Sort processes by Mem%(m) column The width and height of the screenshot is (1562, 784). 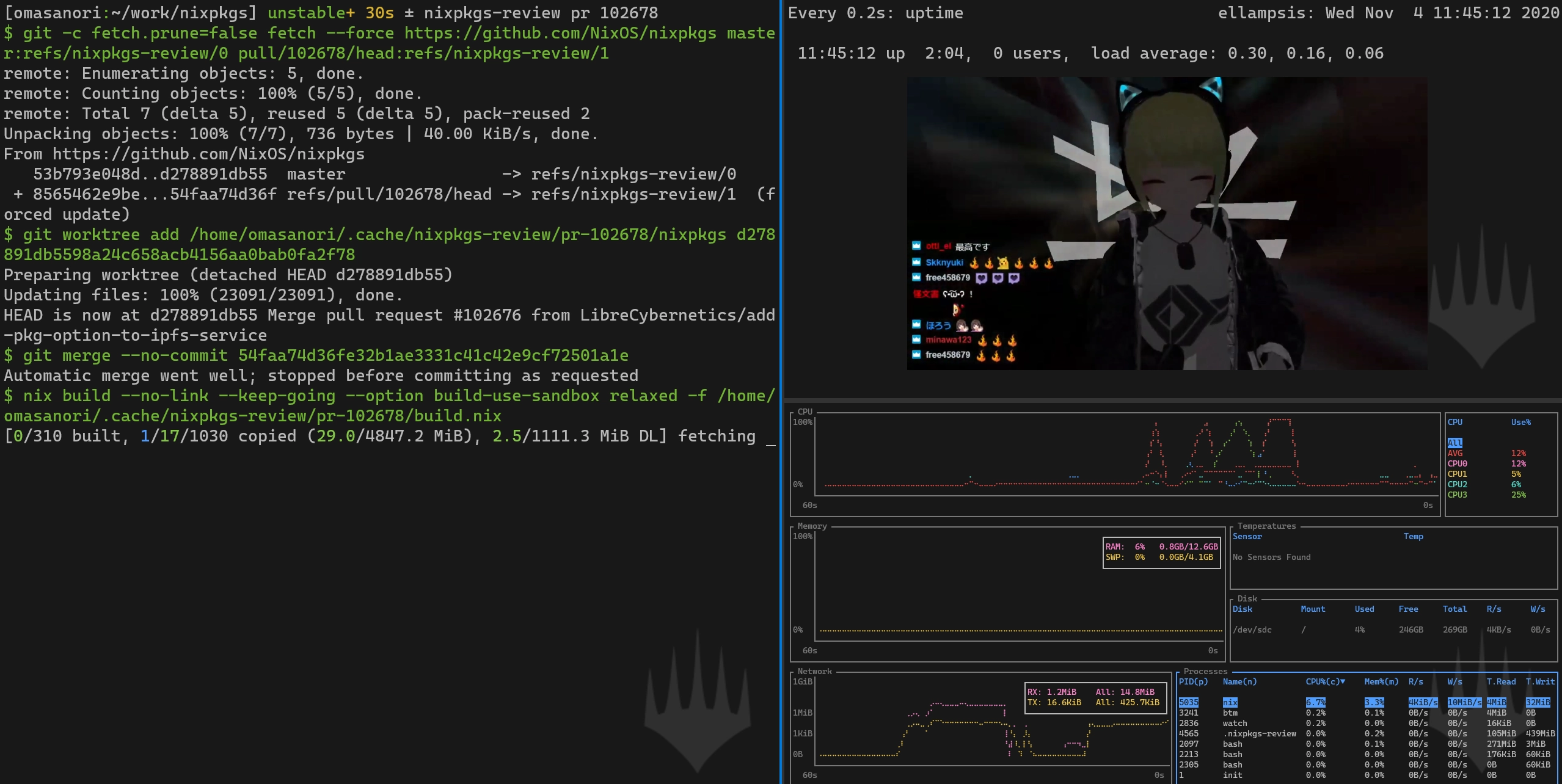click(x=1381, y=681)
